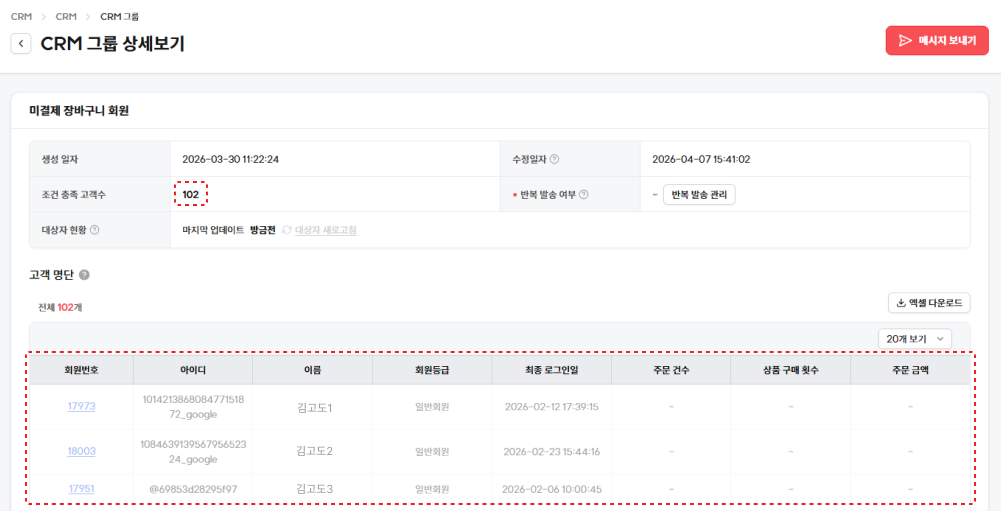Open member number 17973 link

82,406
